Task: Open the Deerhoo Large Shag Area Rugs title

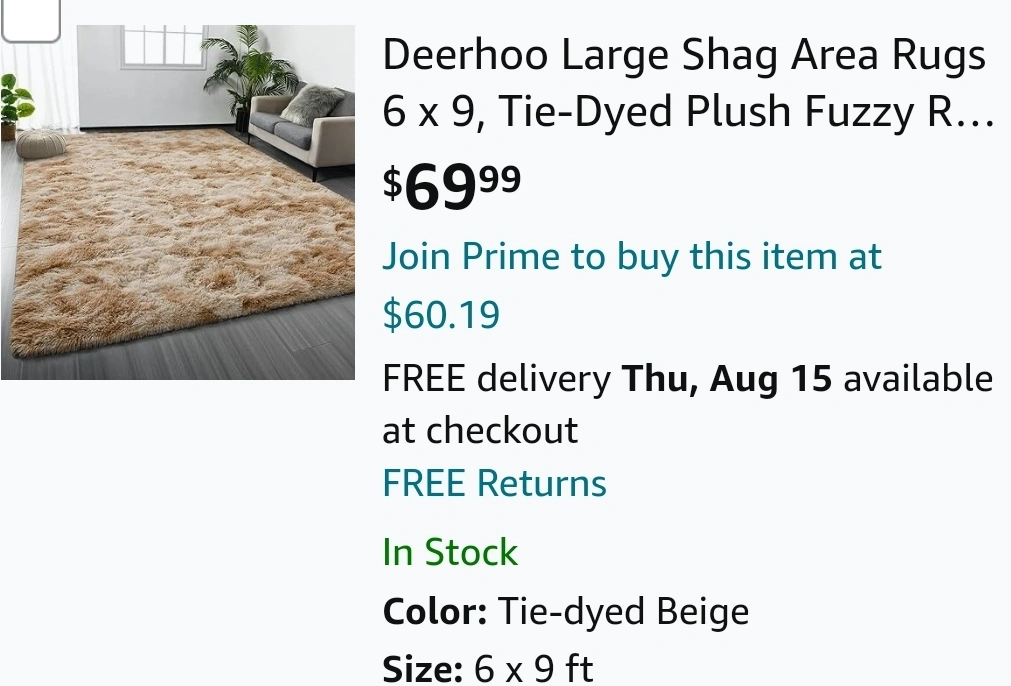Action: (x=684, y=57)
